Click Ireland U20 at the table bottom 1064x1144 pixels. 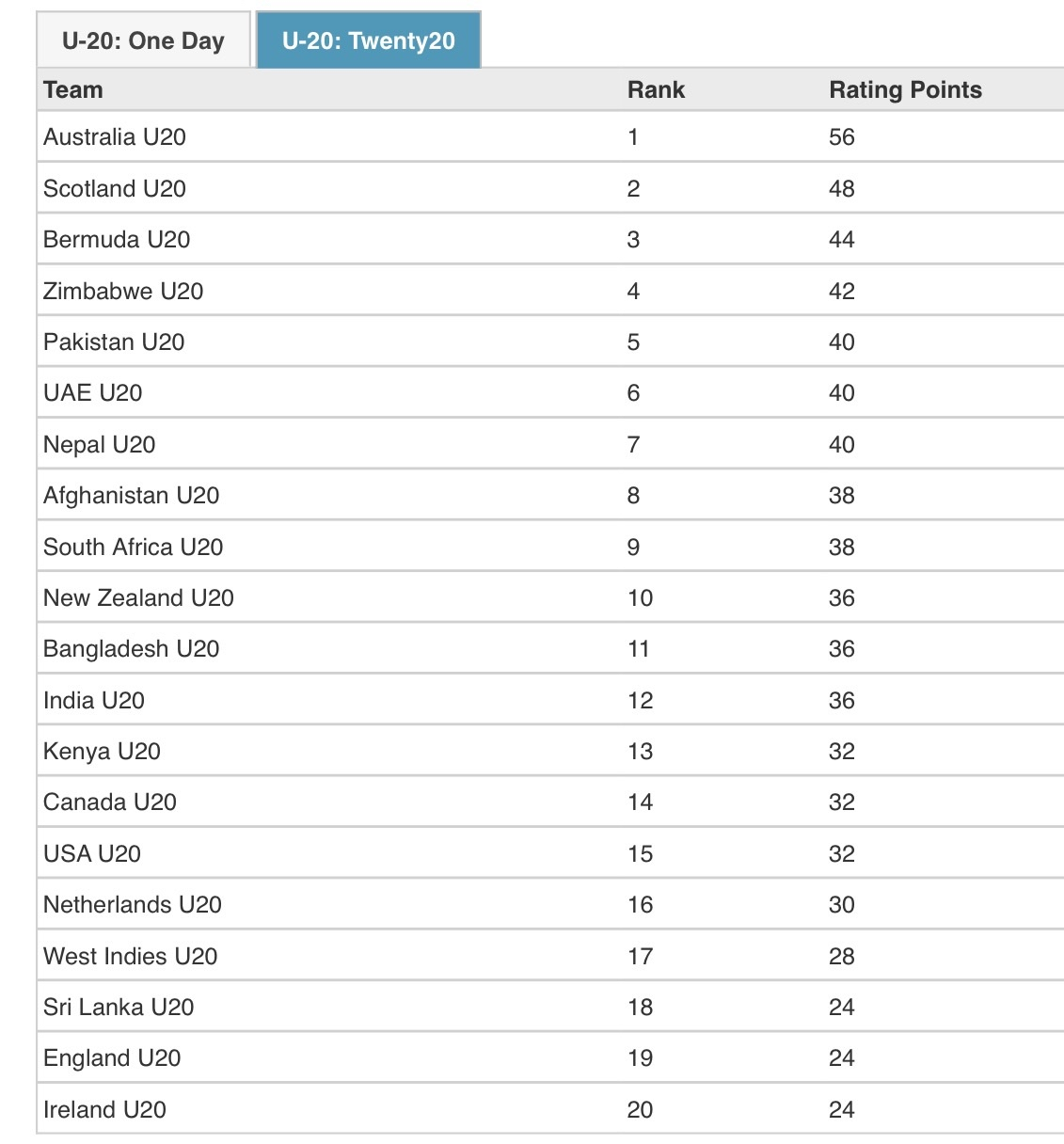104,1110
